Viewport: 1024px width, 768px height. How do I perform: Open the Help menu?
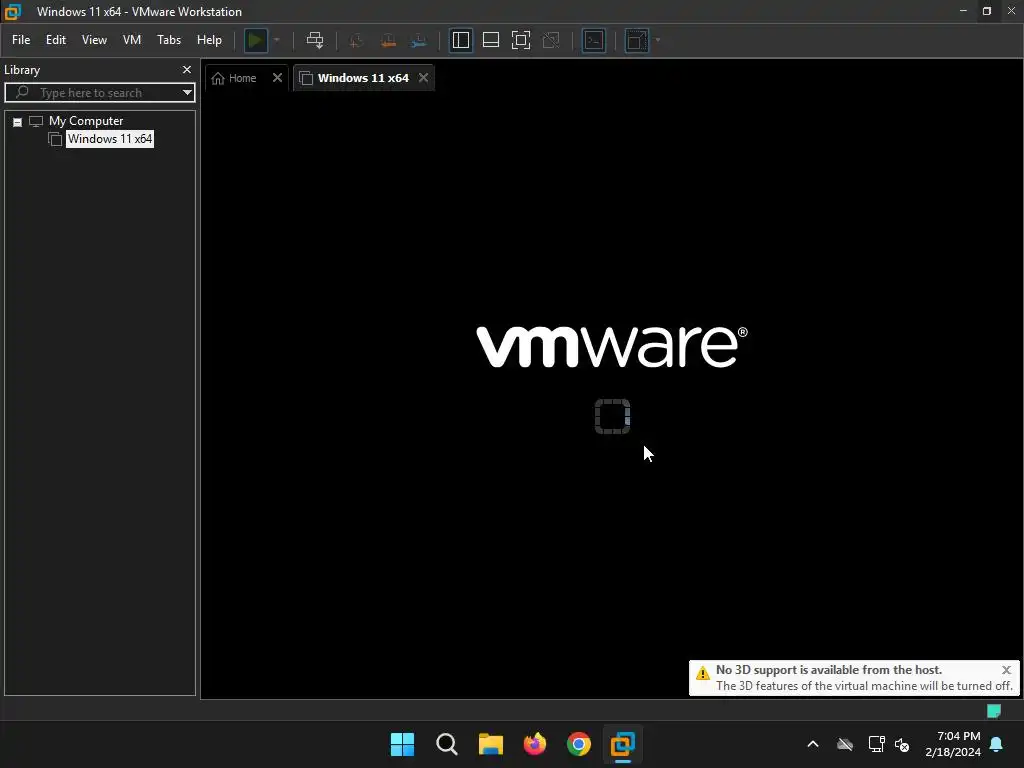(x=209, y=40)
